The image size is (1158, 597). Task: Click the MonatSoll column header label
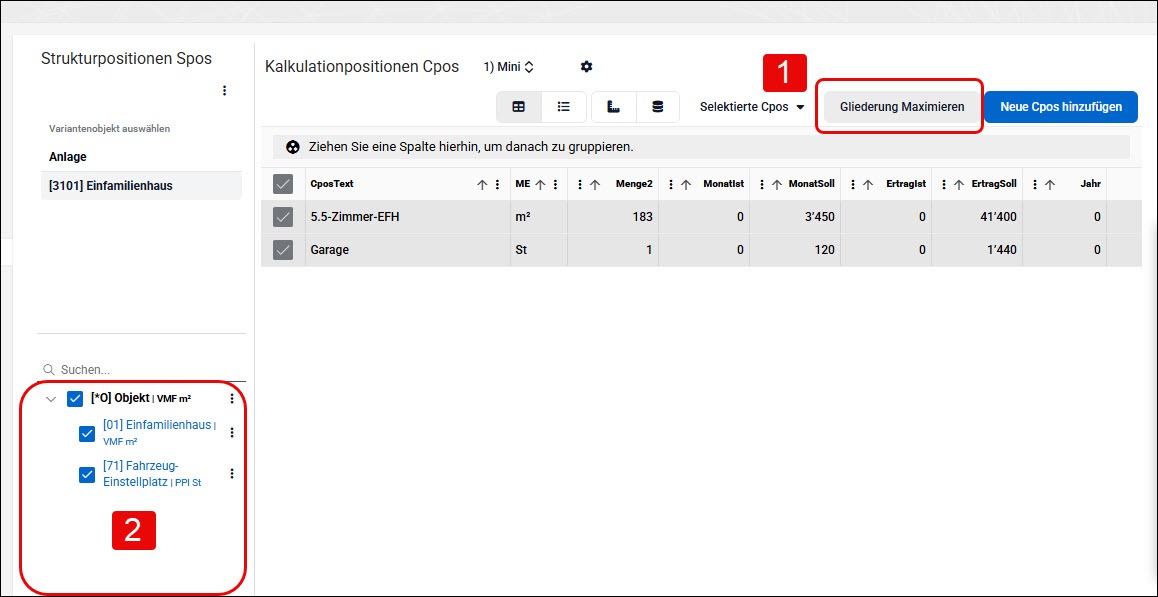[812, 184]
